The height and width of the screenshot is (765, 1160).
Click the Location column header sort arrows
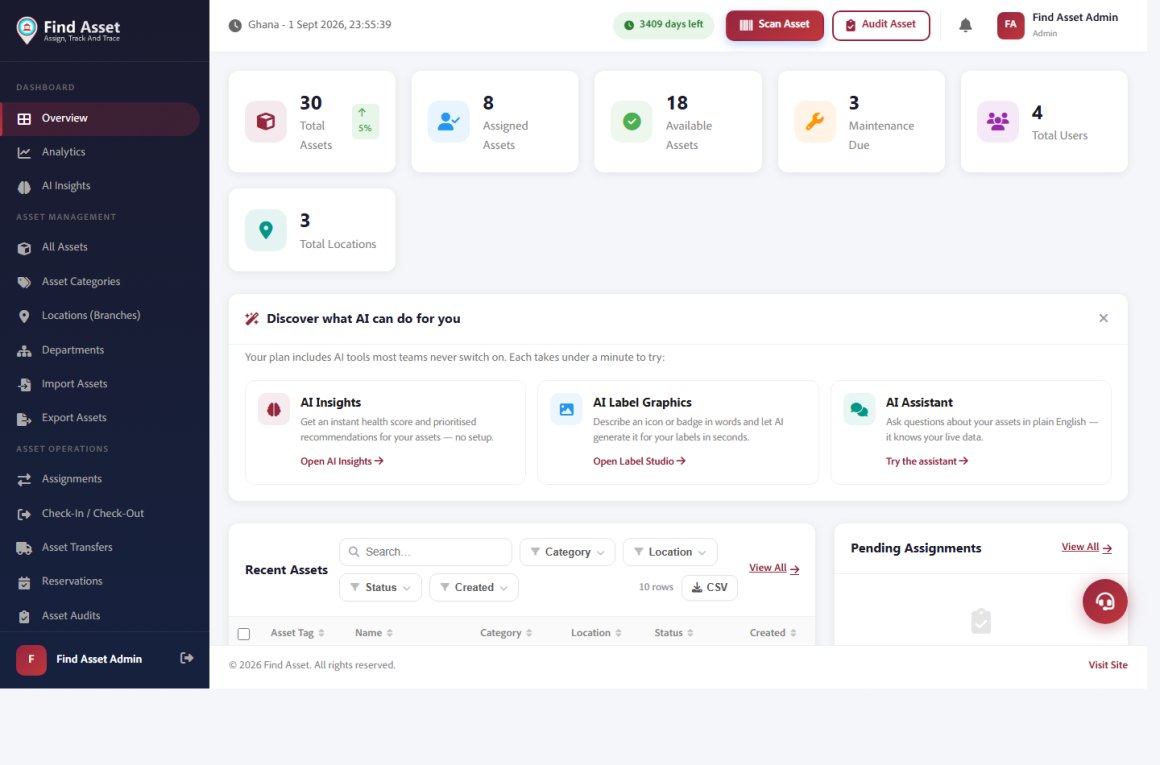618,633
